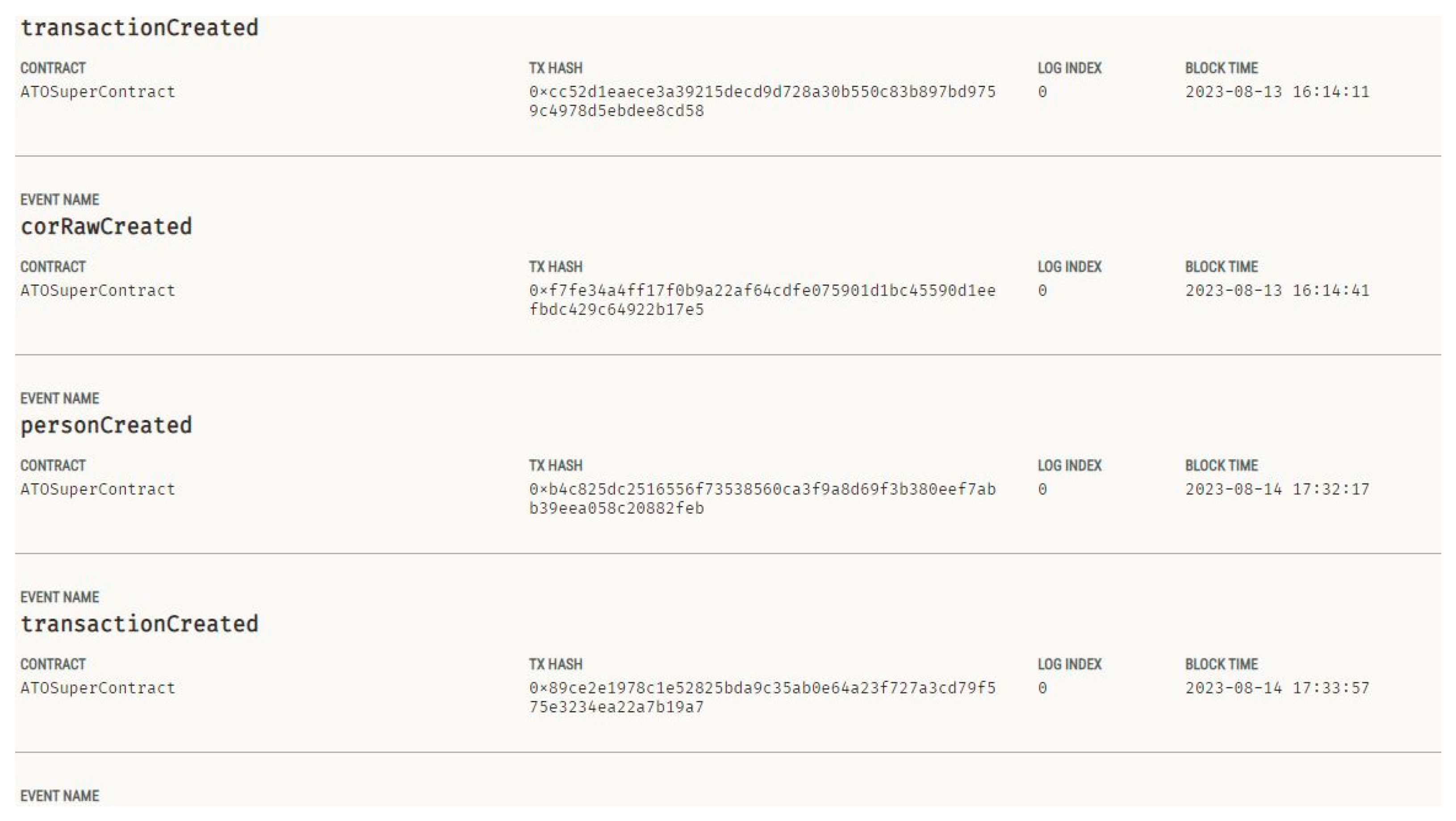The width and height of the screenshot is (1456, 821).
Task: Click ATOSuperContract in the corRawCreated entry
Action: click(x=98, y=291)
